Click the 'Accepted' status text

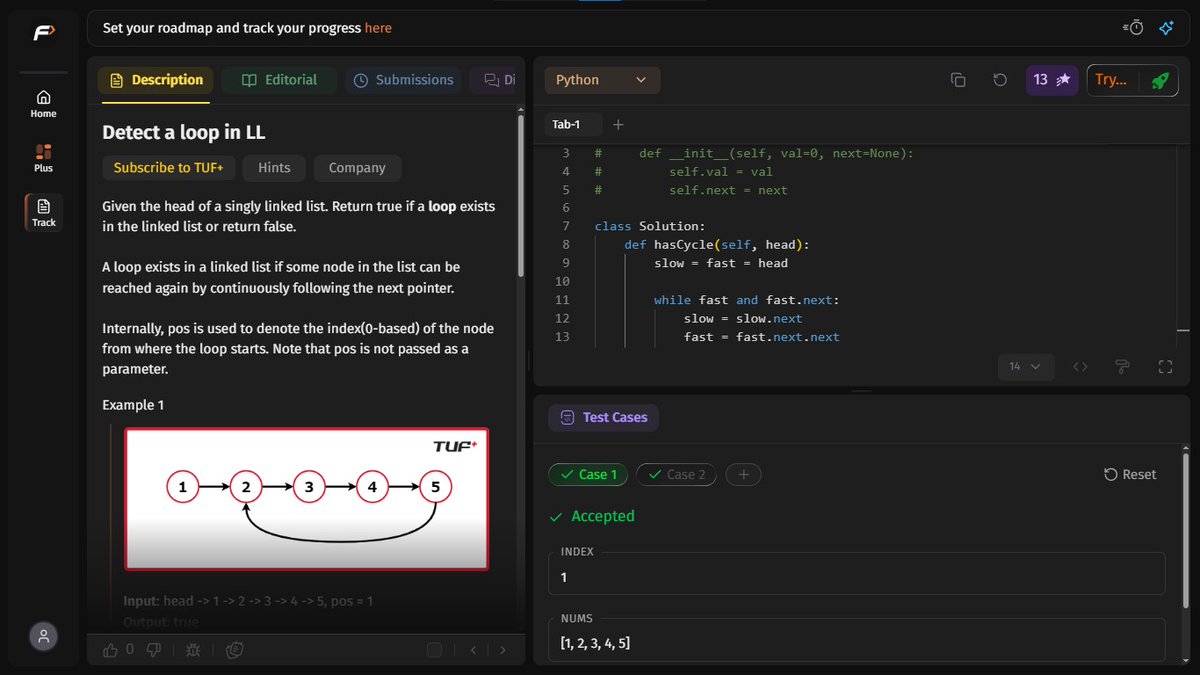click(602, 516)
